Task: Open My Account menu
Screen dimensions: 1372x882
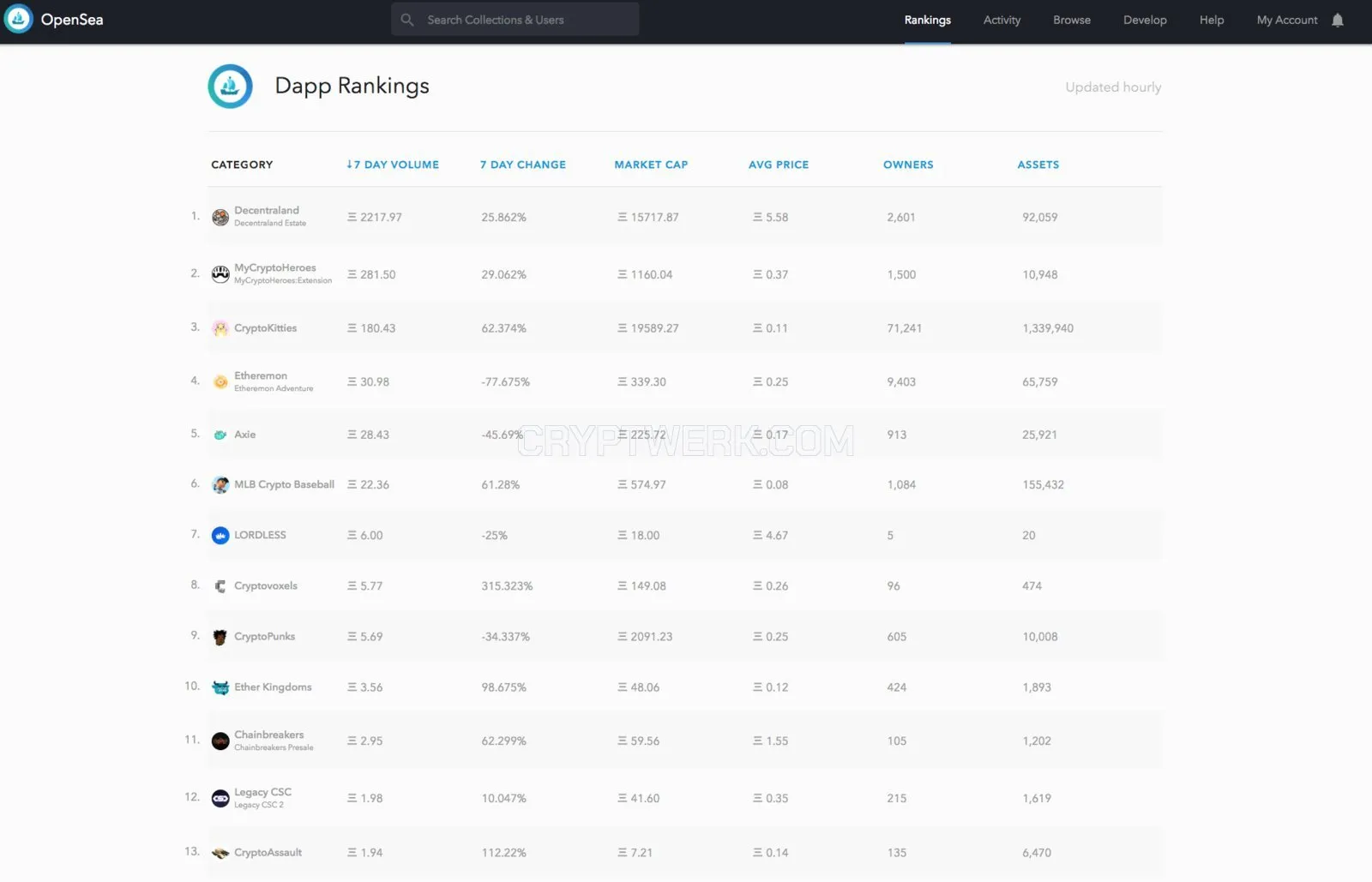Action: click(1287, 20)
